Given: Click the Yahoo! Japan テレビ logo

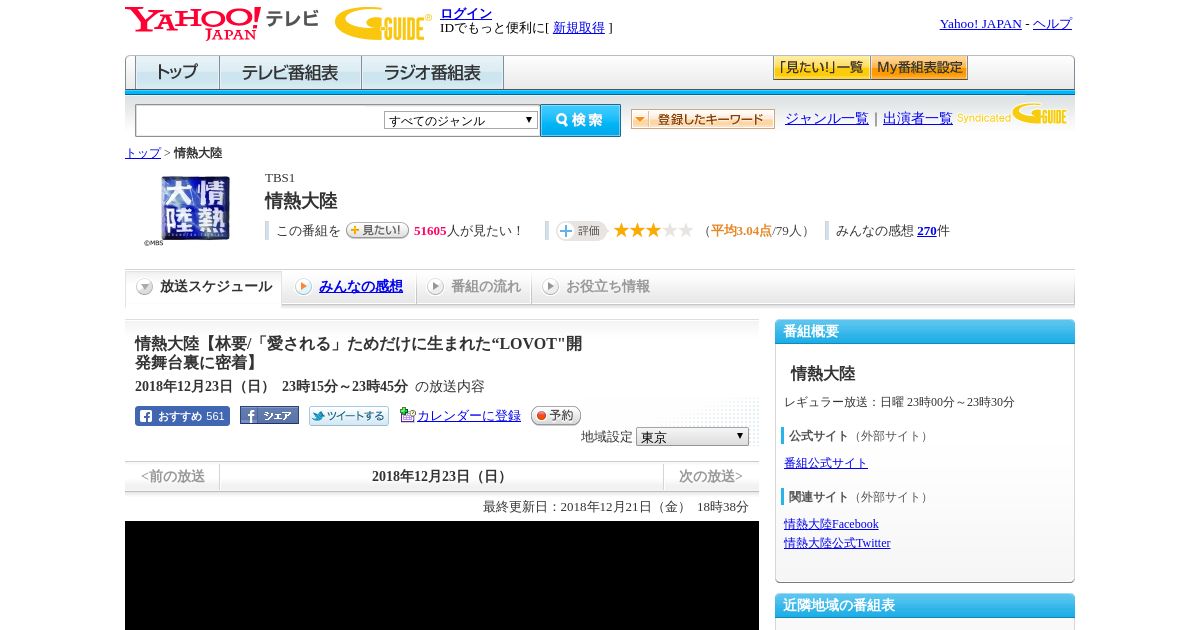Looking at the screenshot, I should click(x=222, y=23).
